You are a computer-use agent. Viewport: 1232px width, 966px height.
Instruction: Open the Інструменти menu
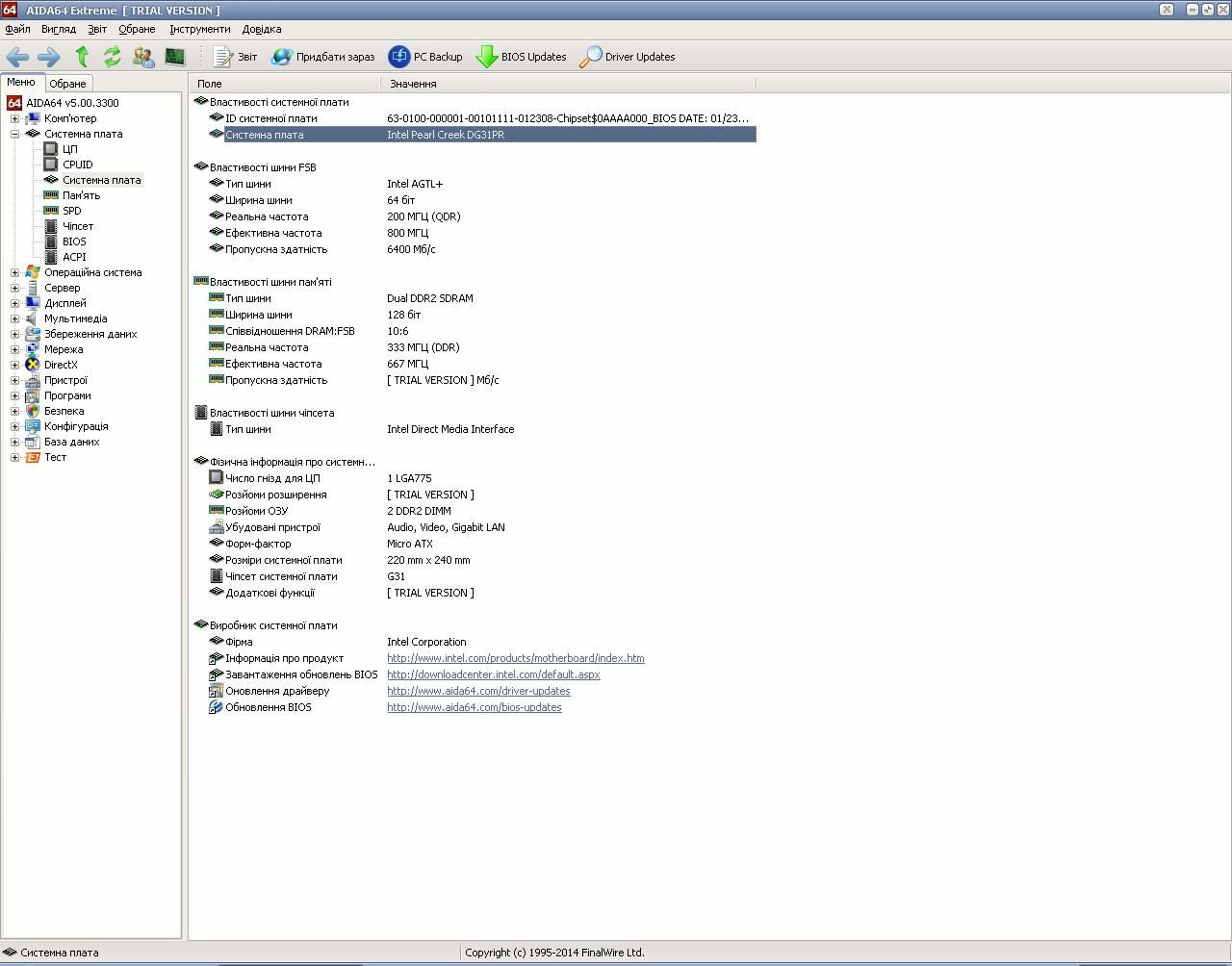tap(200, 29)
